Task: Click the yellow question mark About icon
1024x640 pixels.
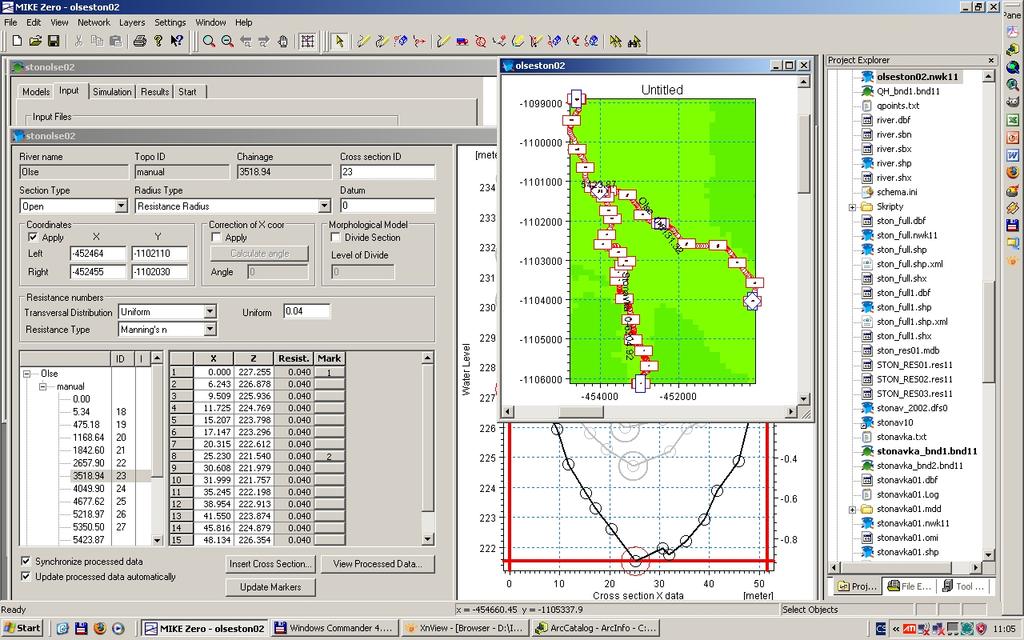Action: pos(157,41)
